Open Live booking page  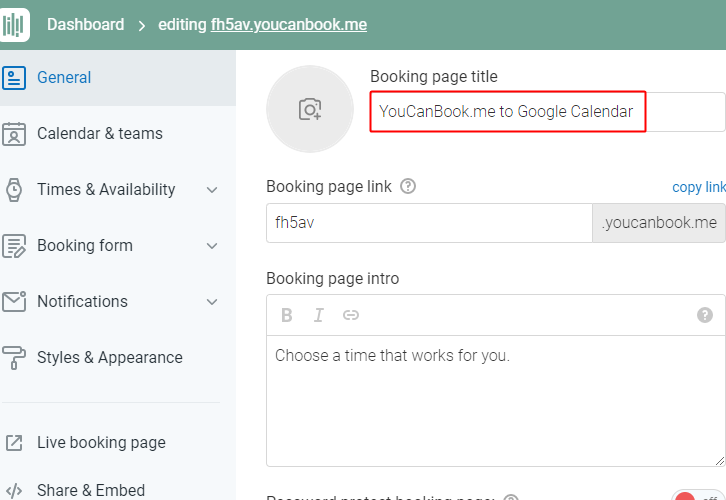point(101,443)
